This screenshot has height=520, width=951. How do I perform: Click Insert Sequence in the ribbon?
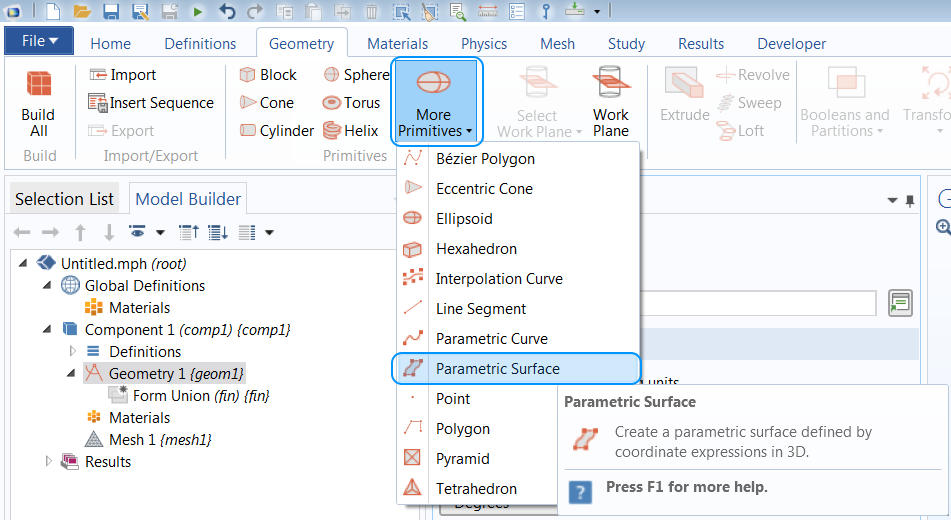(151, 103)
